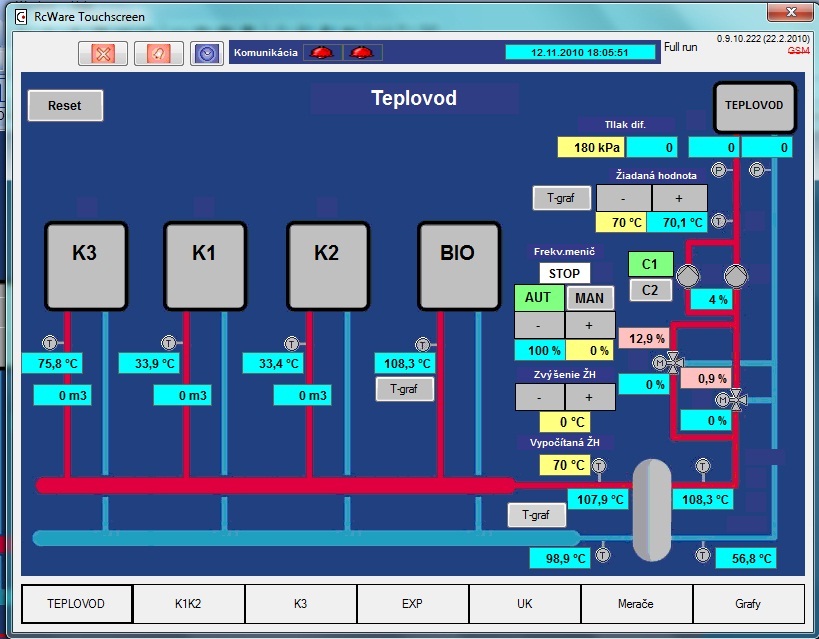Open the EXP bottom tab

point(412,604)
